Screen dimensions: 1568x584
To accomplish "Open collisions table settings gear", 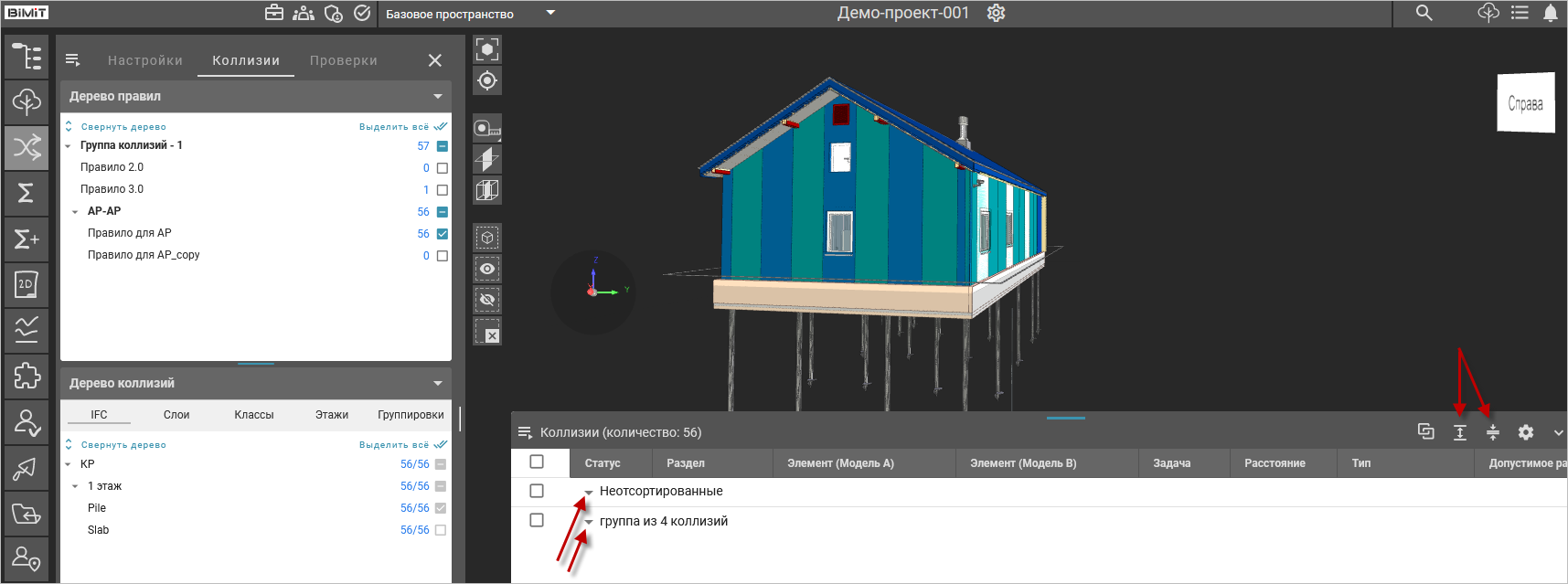I will tap(1526, 432).
